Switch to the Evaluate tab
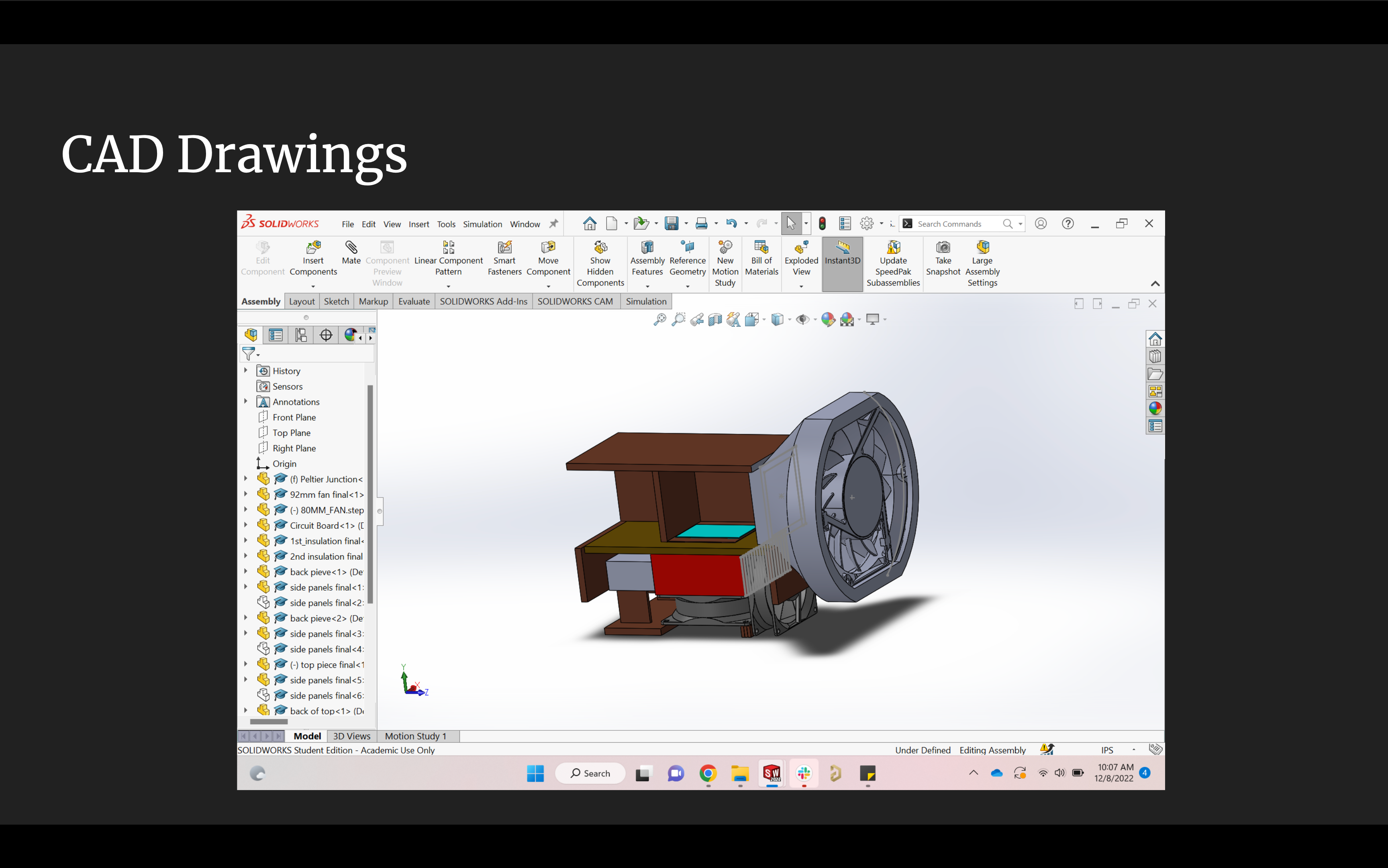This screenshot has height=868, width=1388. [414, 302]
